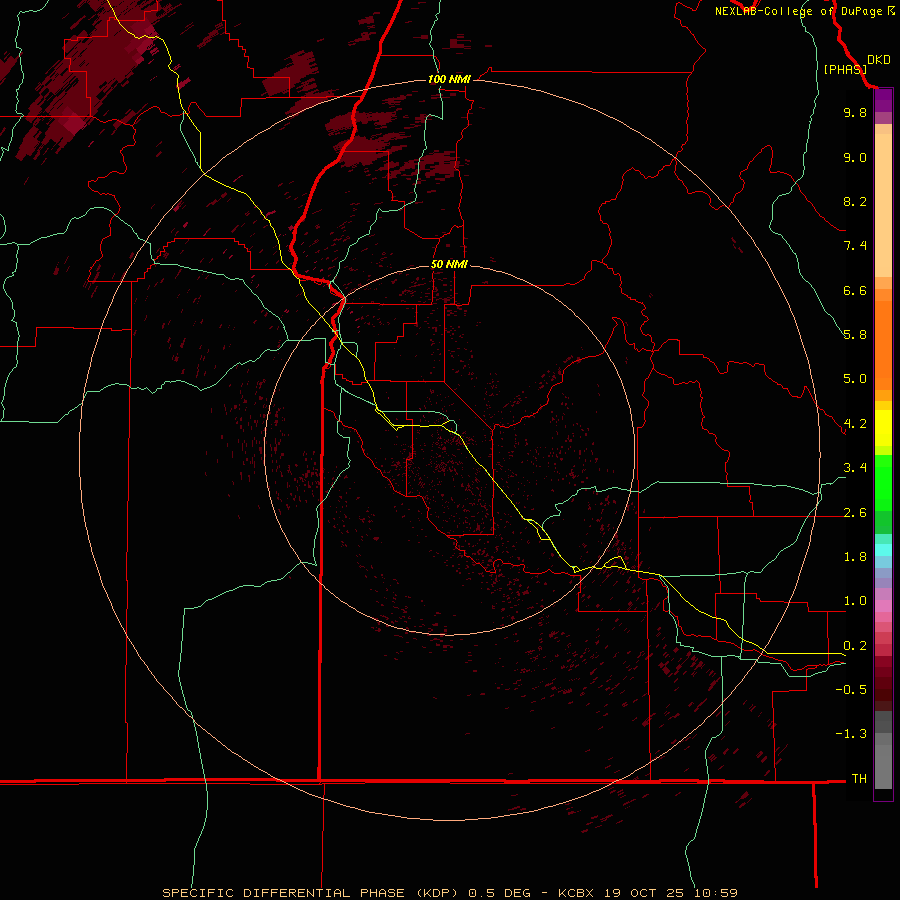Click the 1.8 scale value
The width and height of the screenshot is (900, 900).
click(855, 557)
